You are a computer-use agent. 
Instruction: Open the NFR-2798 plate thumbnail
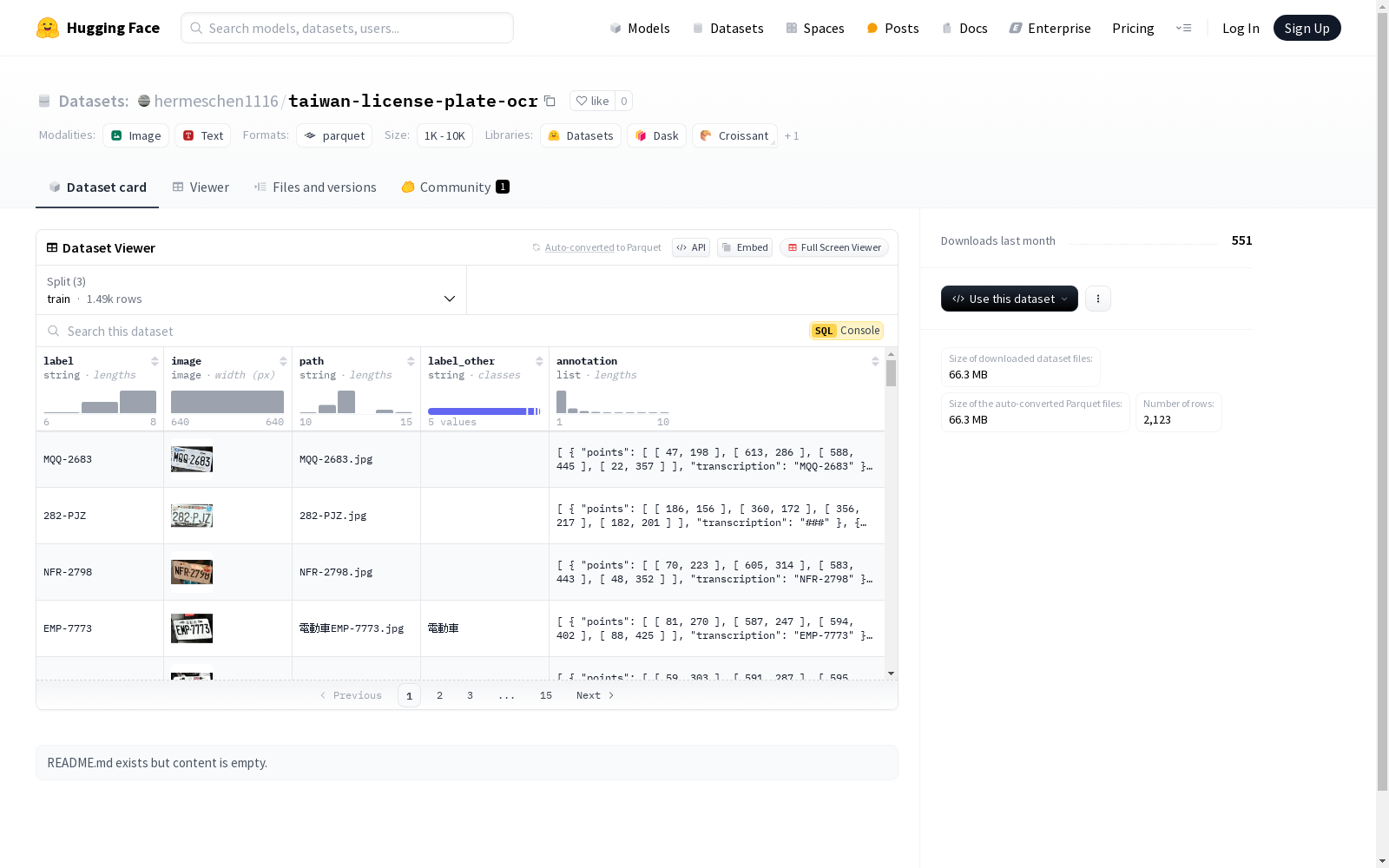192,572
